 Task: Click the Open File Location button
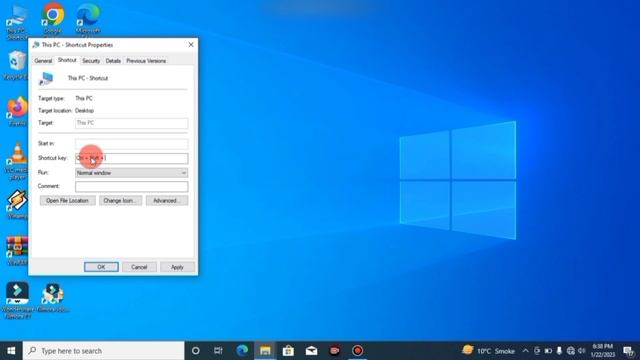click(x=67, y=200)
